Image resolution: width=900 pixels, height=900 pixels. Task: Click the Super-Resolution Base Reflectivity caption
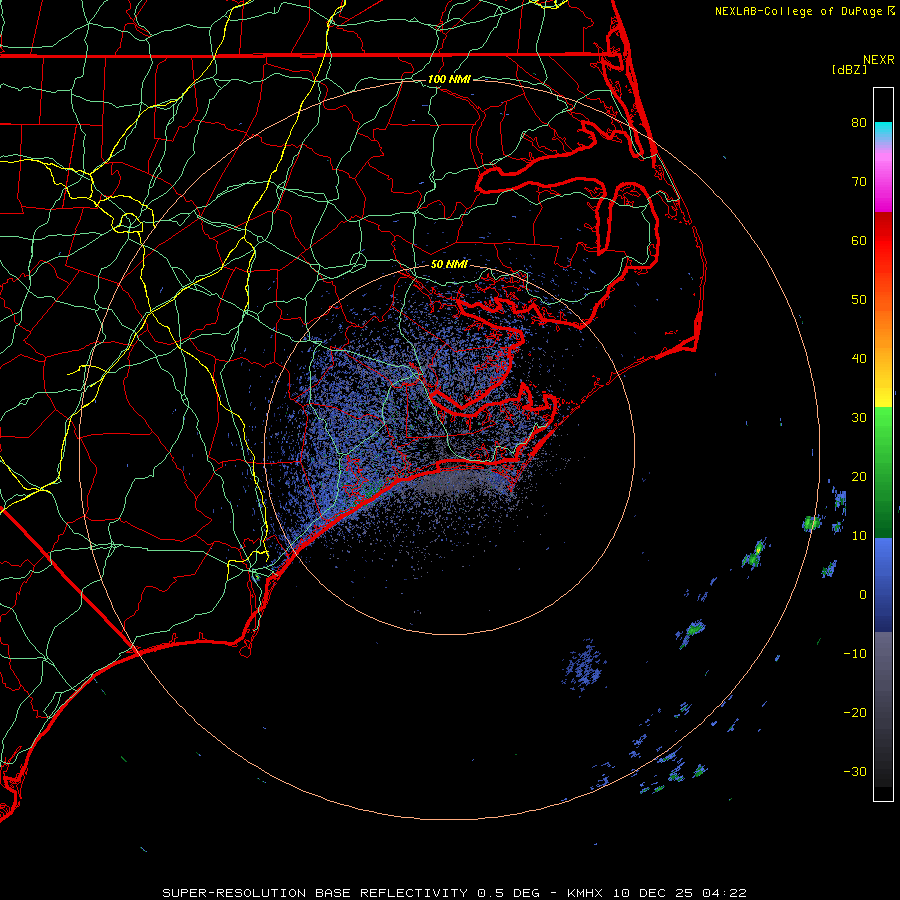[x=315, y=893]
